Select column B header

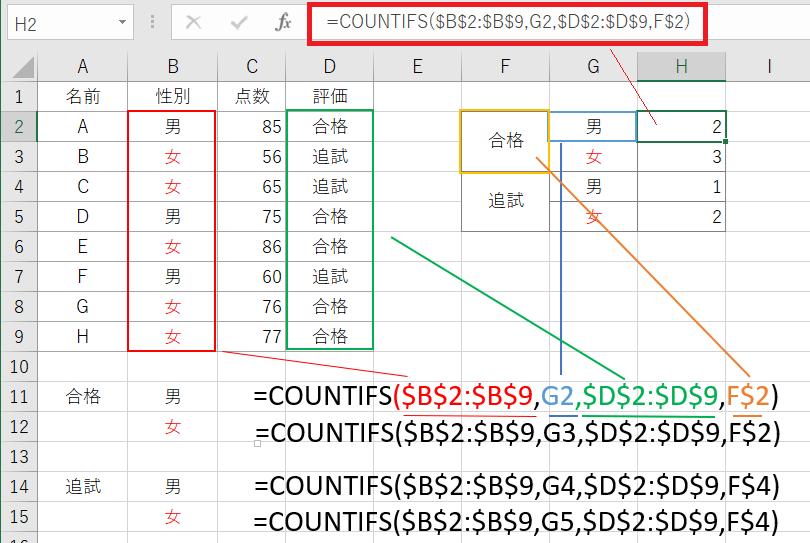pyautogui.click(x=173, y=67)
